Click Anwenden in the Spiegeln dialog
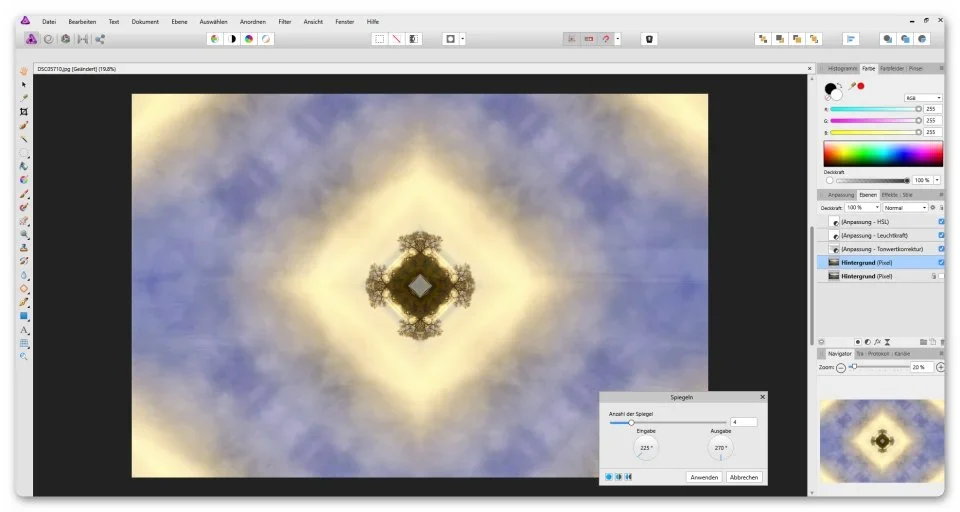Screen dimensions: 960x512 pyautogui.click(x=704, y=477)
